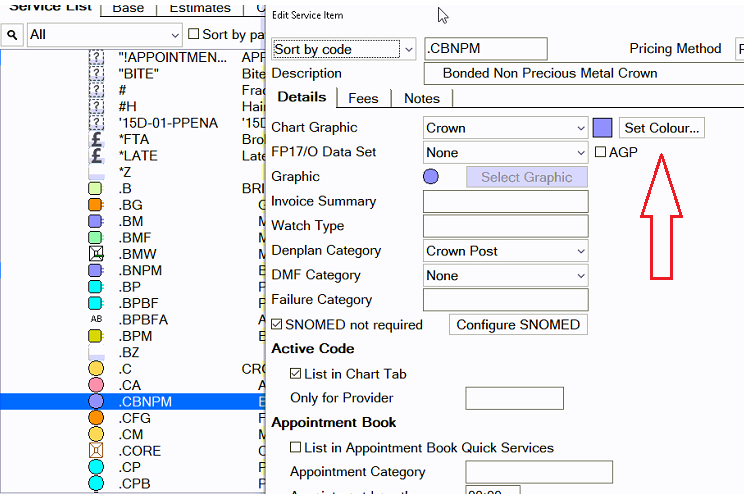Open the Base tab
Viewport: 744px width, 496px height.
[128, 8]
